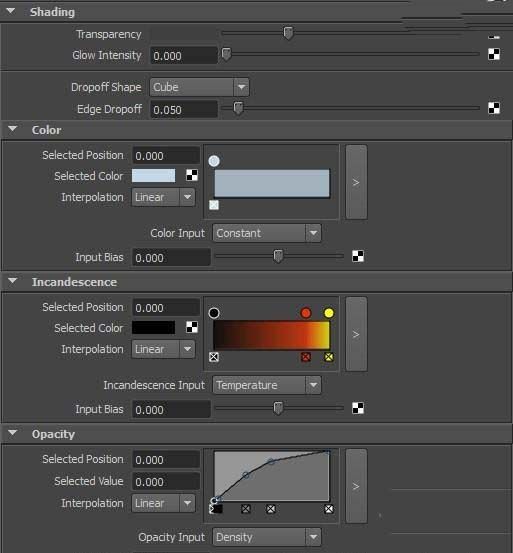Screen dimensions: 513x553
Task: Click the Glow Intensity value field
Action: 184,56
